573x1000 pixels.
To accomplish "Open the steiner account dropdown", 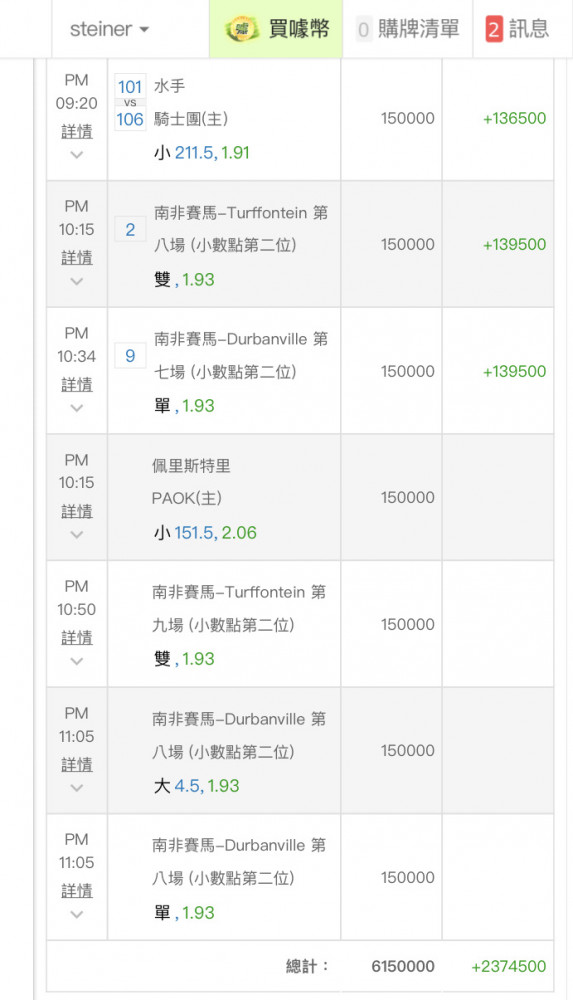I will [109, 29].
